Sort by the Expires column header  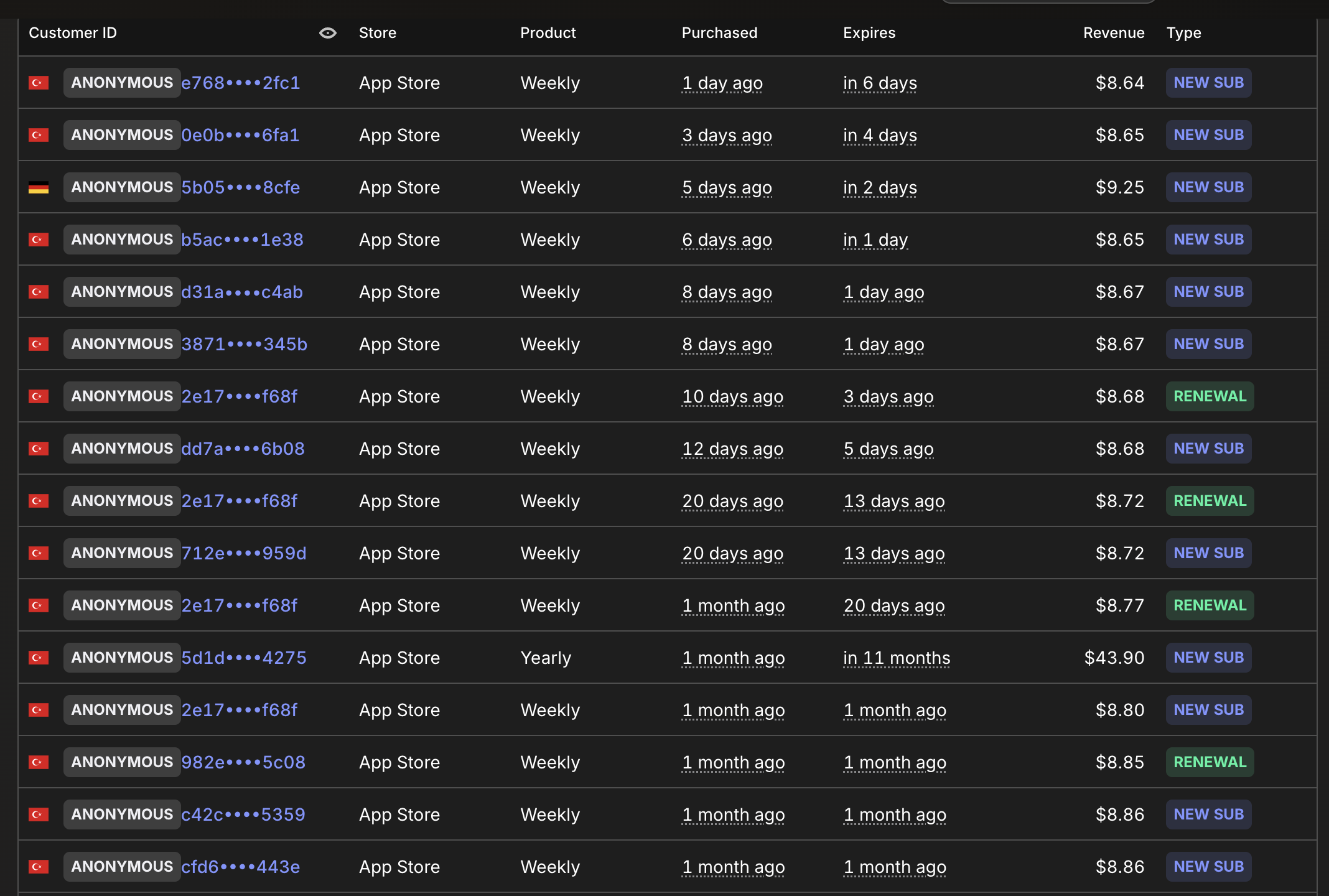[x=869, y=33]
